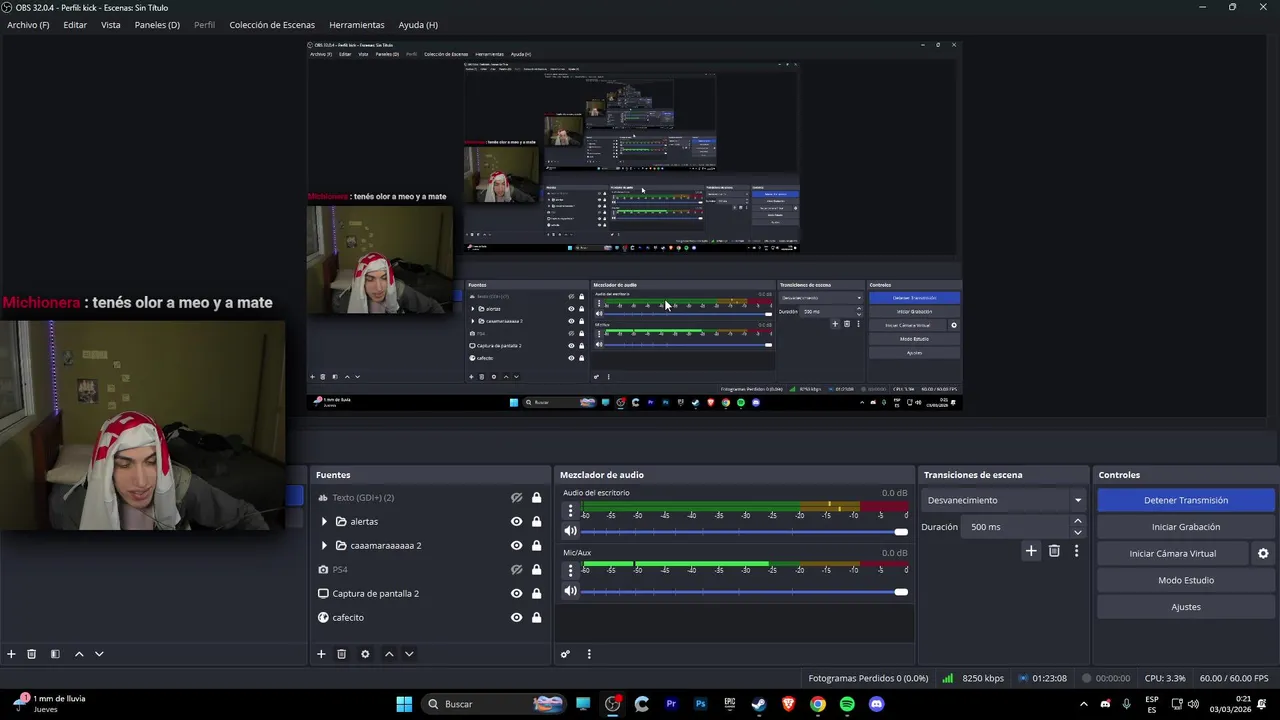This screenshot has width=1280, height=720.
Task: Remove transition trash icon
Action: pos(1054,551)
